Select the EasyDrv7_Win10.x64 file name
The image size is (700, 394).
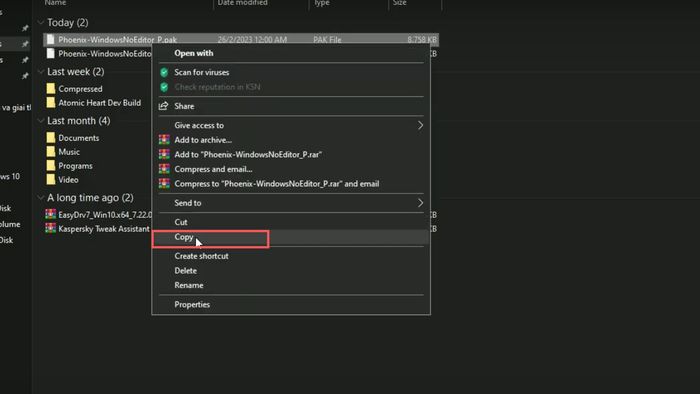105,215
